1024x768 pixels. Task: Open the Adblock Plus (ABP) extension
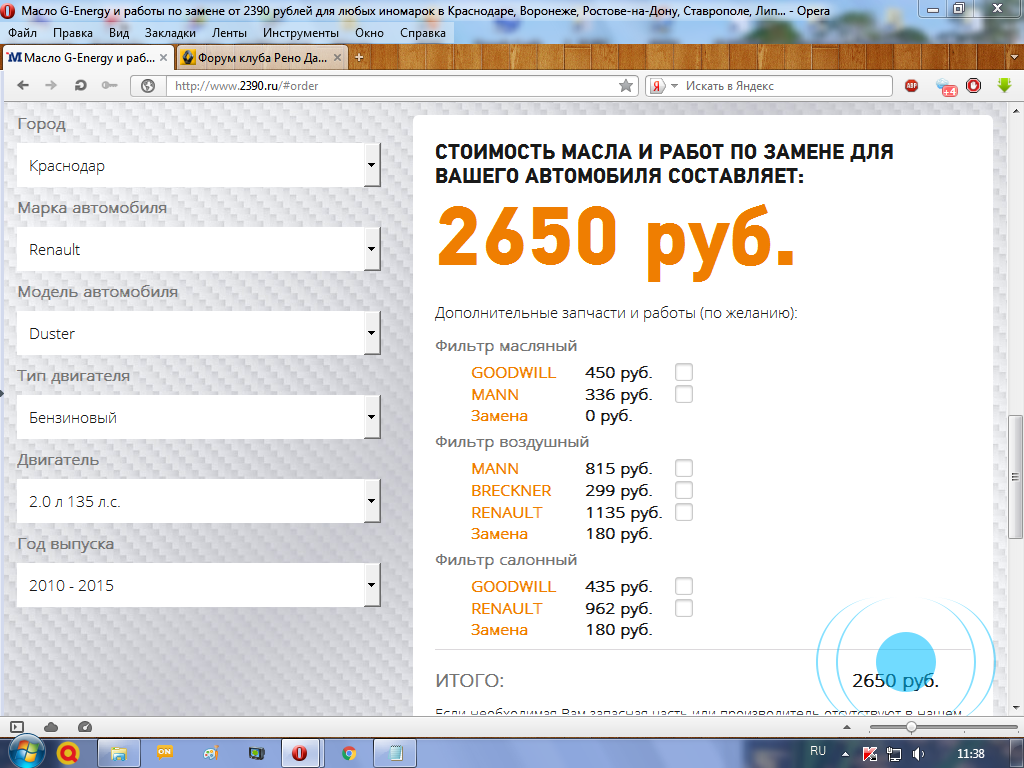(912, 86)
